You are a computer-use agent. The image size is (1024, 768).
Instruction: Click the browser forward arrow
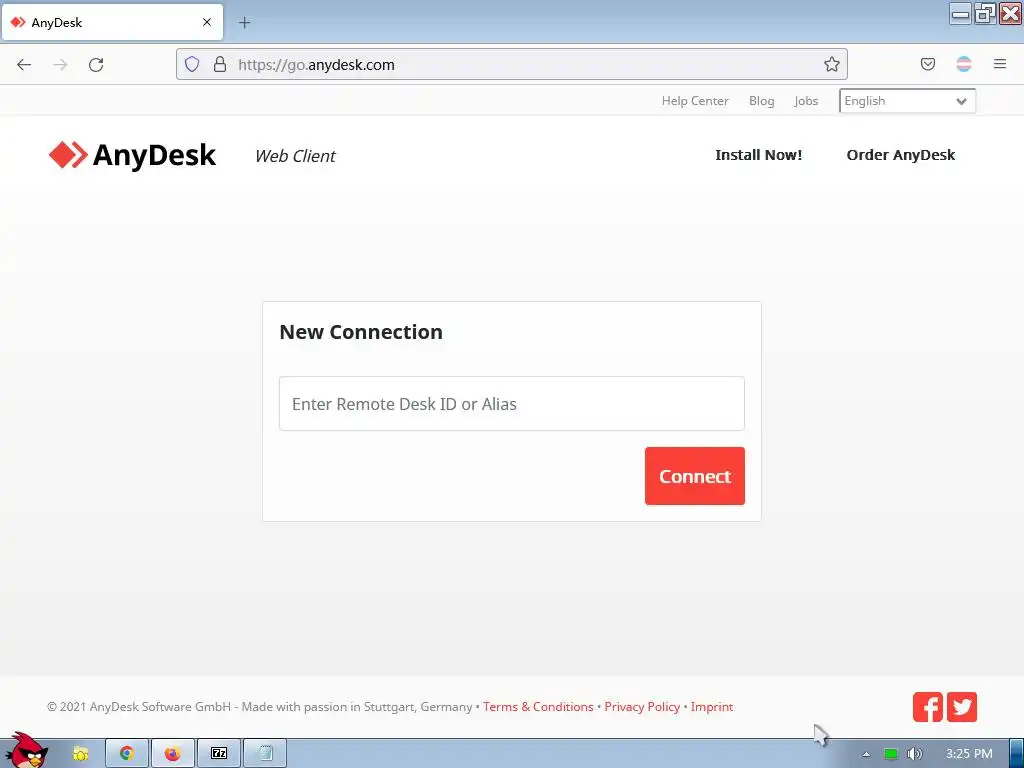60,65
